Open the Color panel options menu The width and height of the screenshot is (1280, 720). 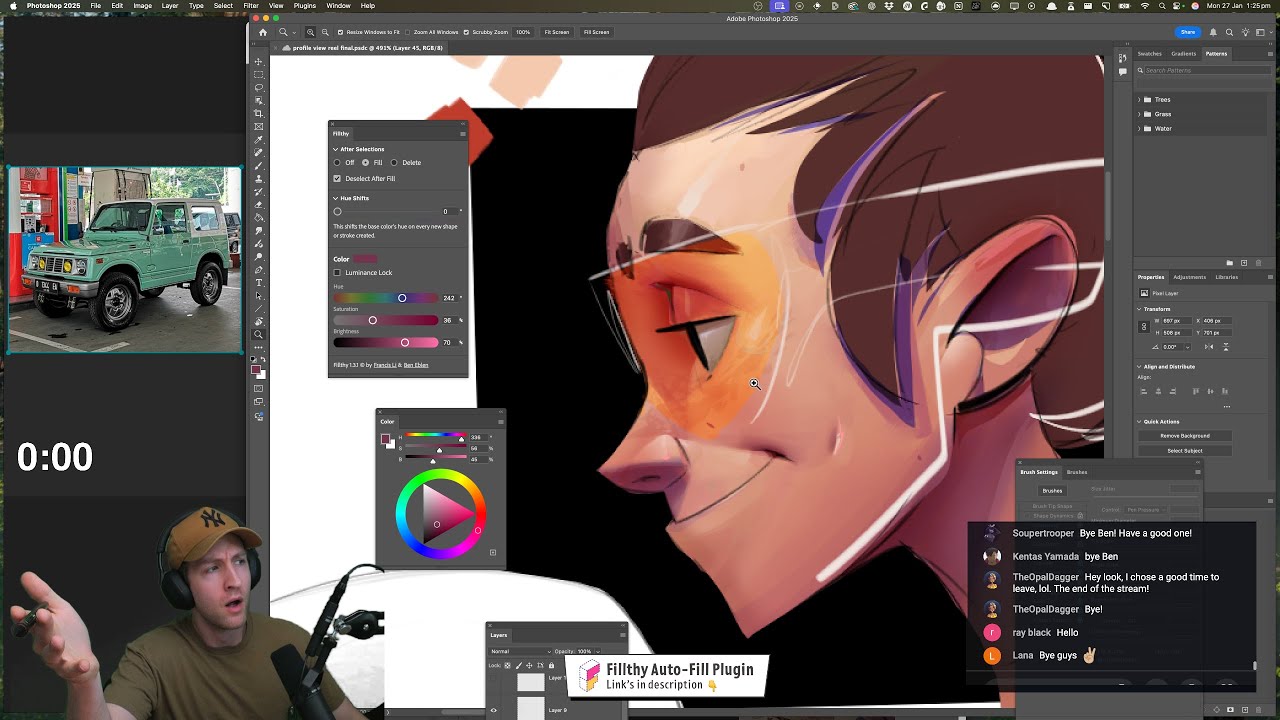(500, 421)
